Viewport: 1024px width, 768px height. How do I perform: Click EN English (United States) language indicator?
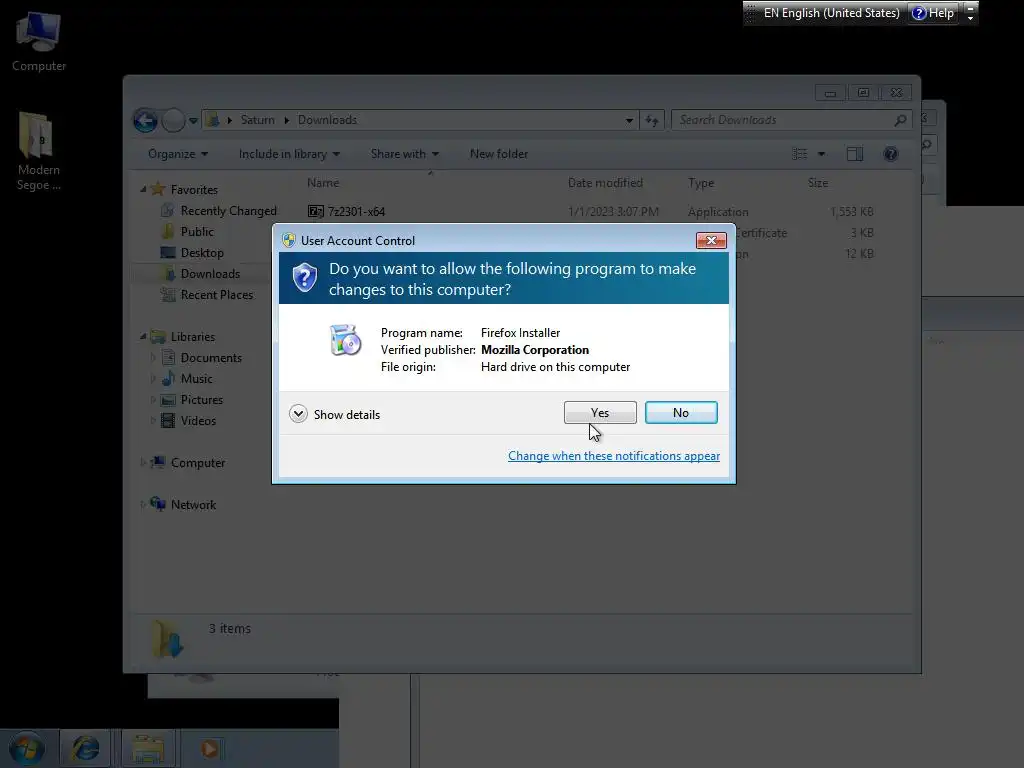click(831, 13)
